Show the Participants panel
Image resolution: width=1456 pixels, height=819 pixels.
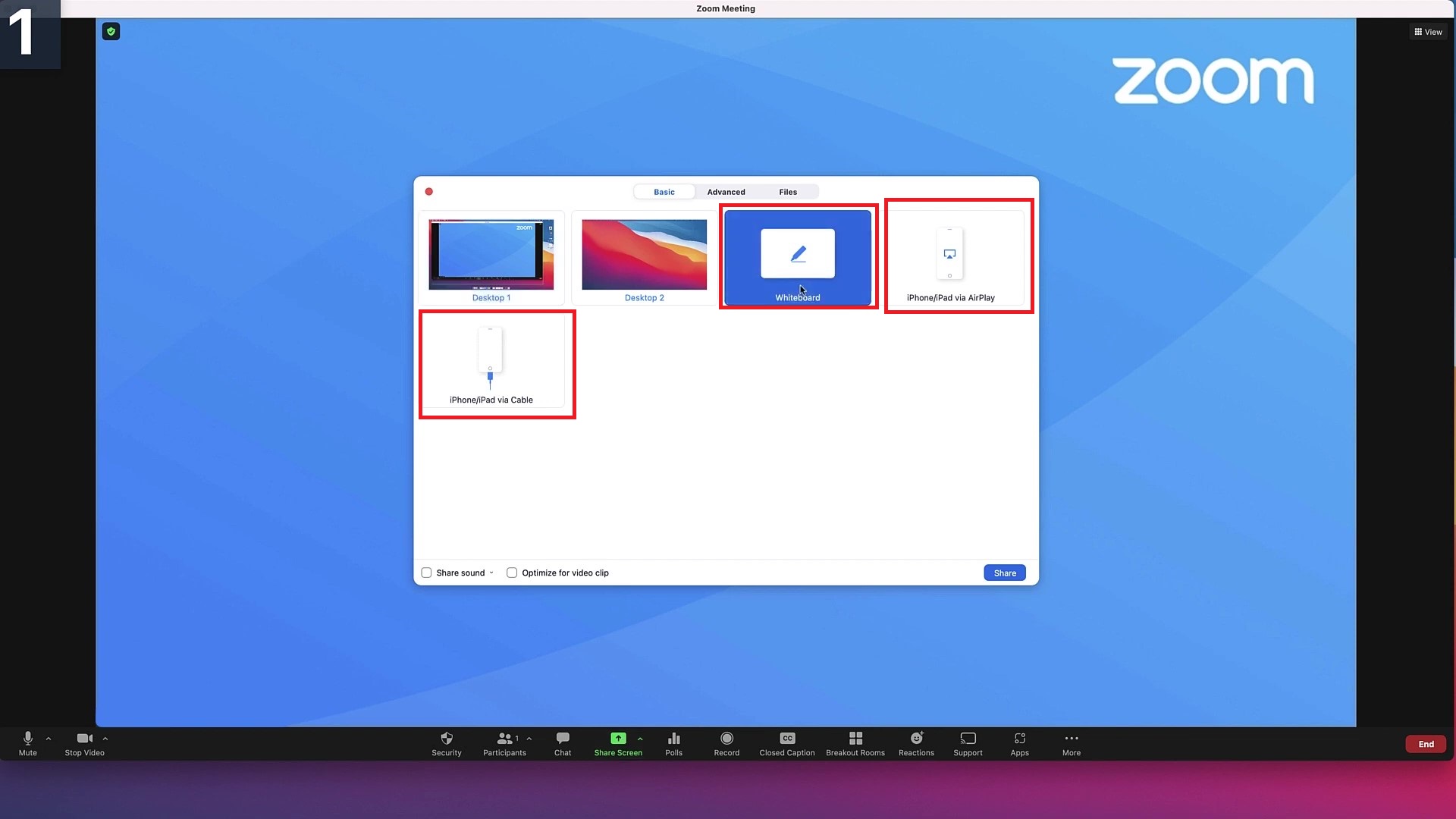point(504,743)
